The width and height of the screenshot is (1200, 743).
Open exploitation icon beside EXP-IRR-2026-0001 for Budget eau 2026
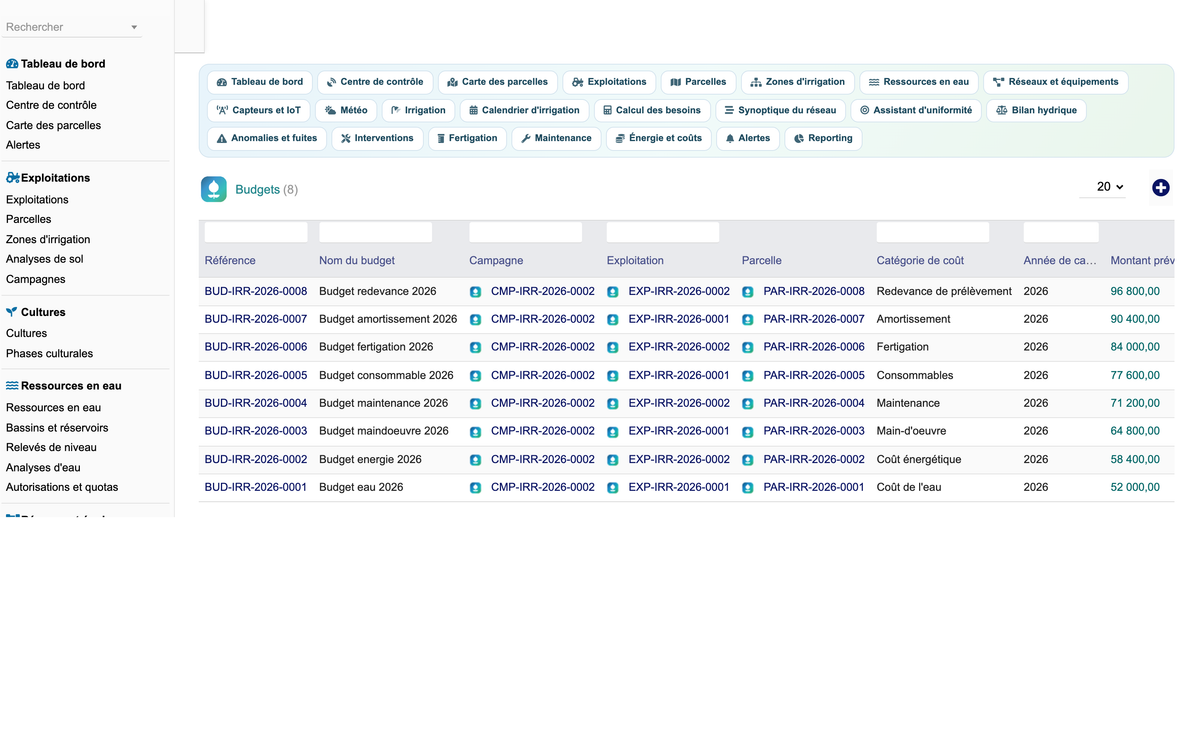coord(613,488)
